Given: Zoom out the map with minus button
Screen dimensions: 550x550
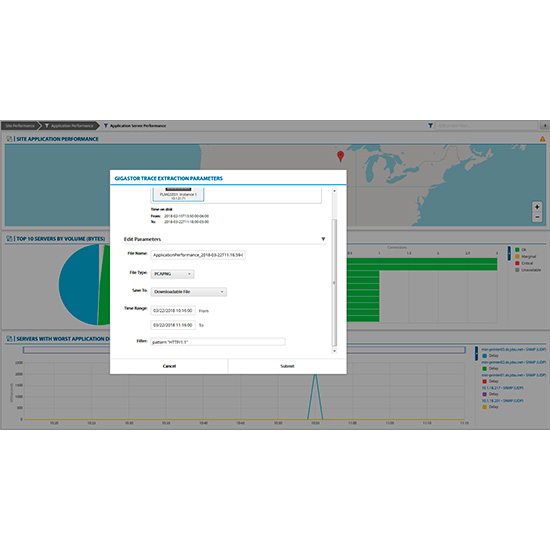Looking at the screenshot, I should pyautogui.click(x=537, y=217).
